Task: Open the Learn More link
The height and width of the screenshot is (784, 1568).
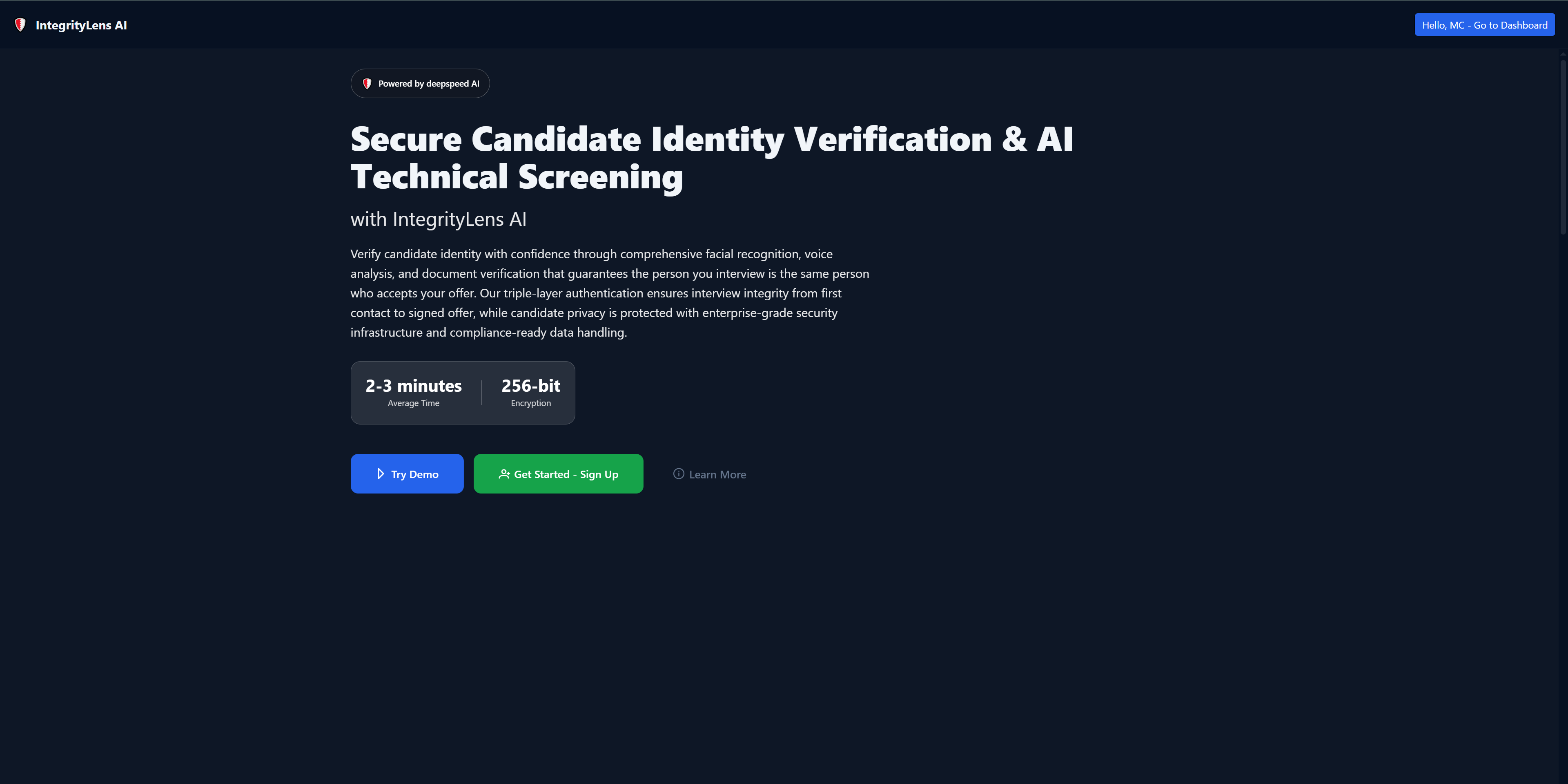Action: coord(709,474)
